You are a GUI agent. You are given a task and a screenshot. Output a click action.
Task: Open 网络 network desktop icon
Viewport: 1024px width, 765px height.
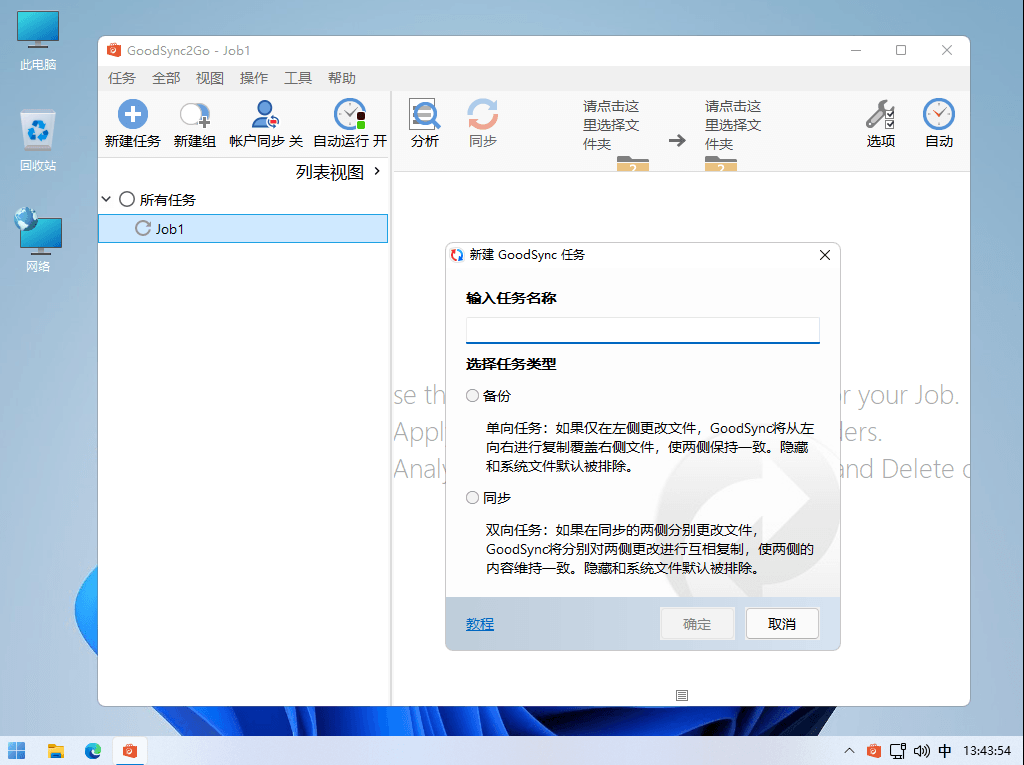[x=38, y=240]
